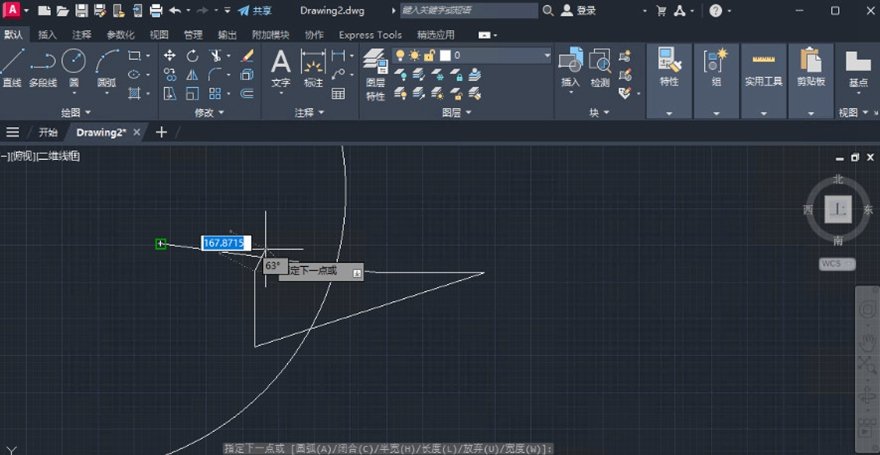Select the Hatch tool
This screenshot has width=880, height=455.
coord(134,93)
